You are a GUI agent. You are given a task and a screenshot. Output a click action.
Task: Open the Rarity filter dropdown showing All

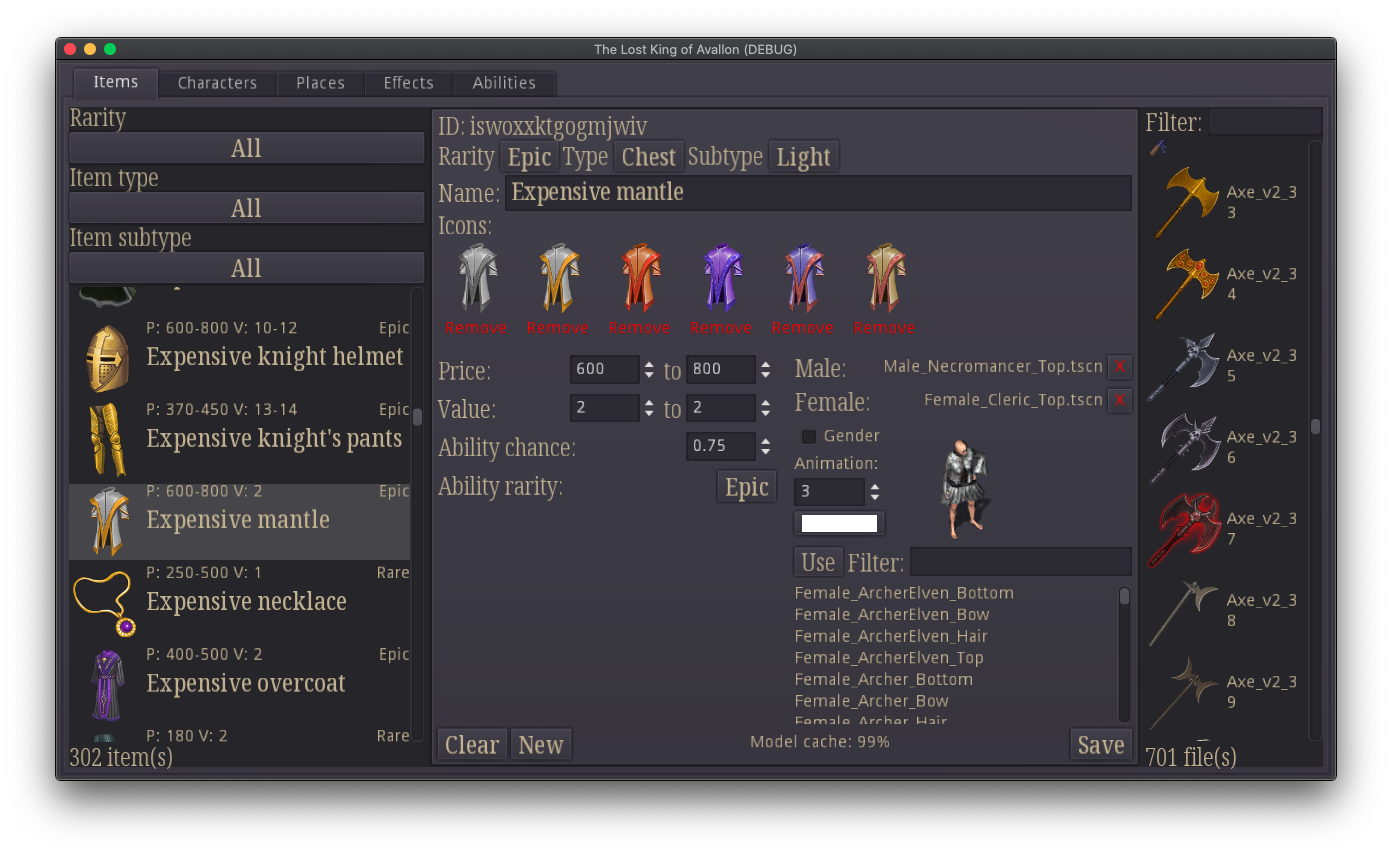[246, 148]
